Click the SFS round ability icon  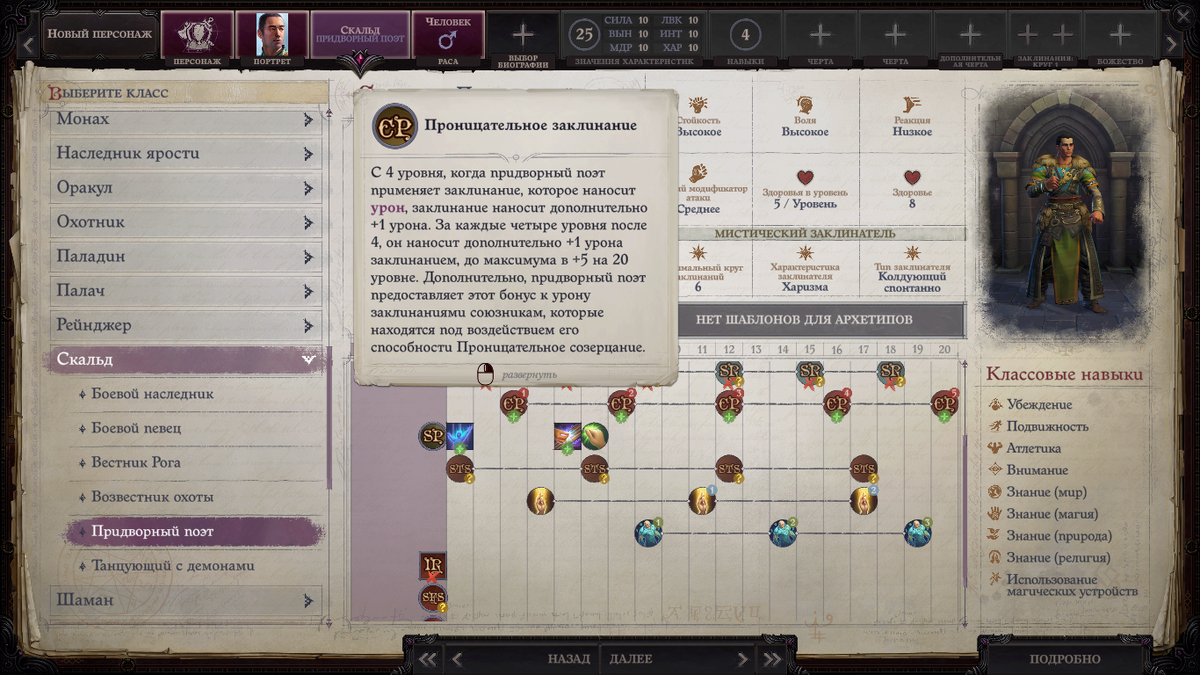pos(432,598)
